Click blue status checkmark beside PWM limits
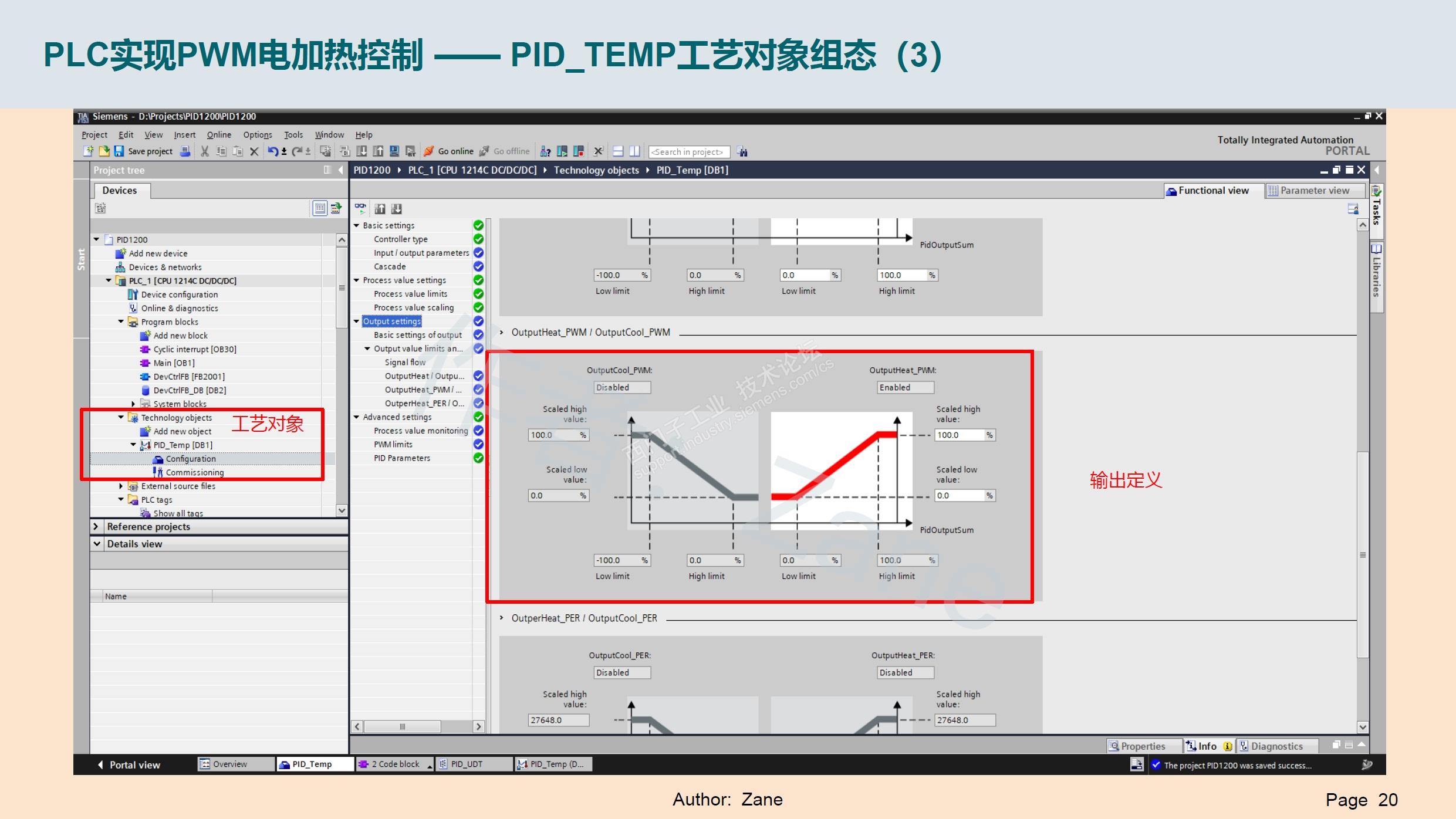1456x819 pixels. 478,444
